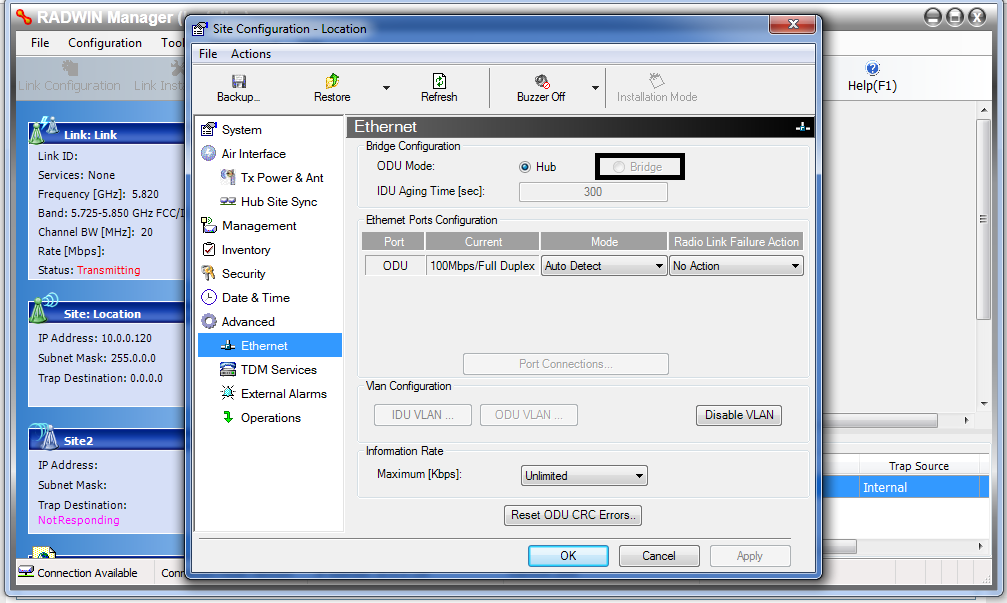
Task: Click the Restore toolbar icon
Action: point(332,81)
